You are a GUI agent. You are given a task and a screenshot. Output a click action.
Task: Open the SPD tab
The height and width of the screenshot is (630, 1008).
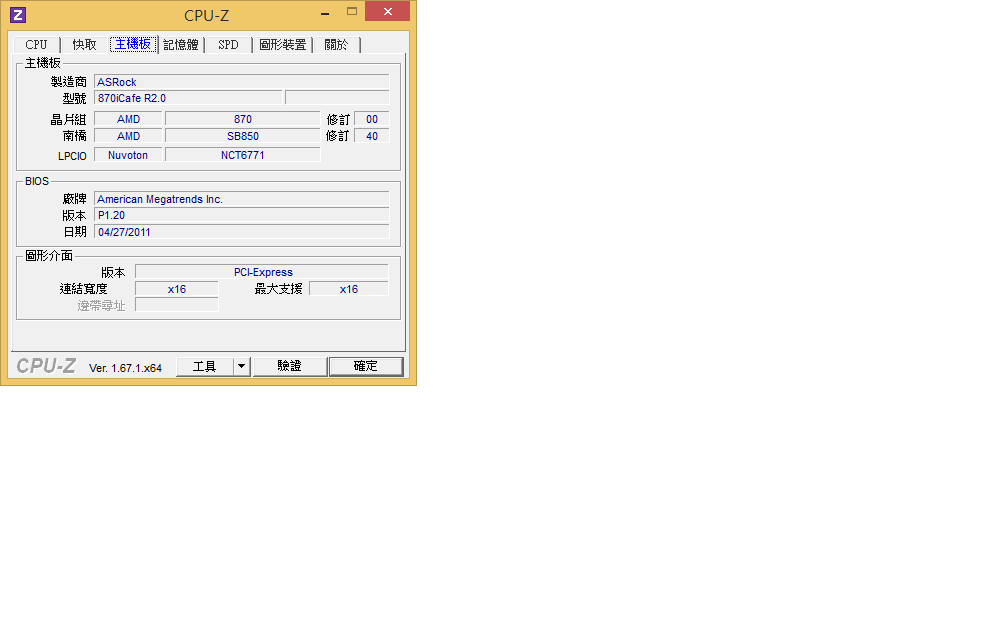tap(228, 44)
